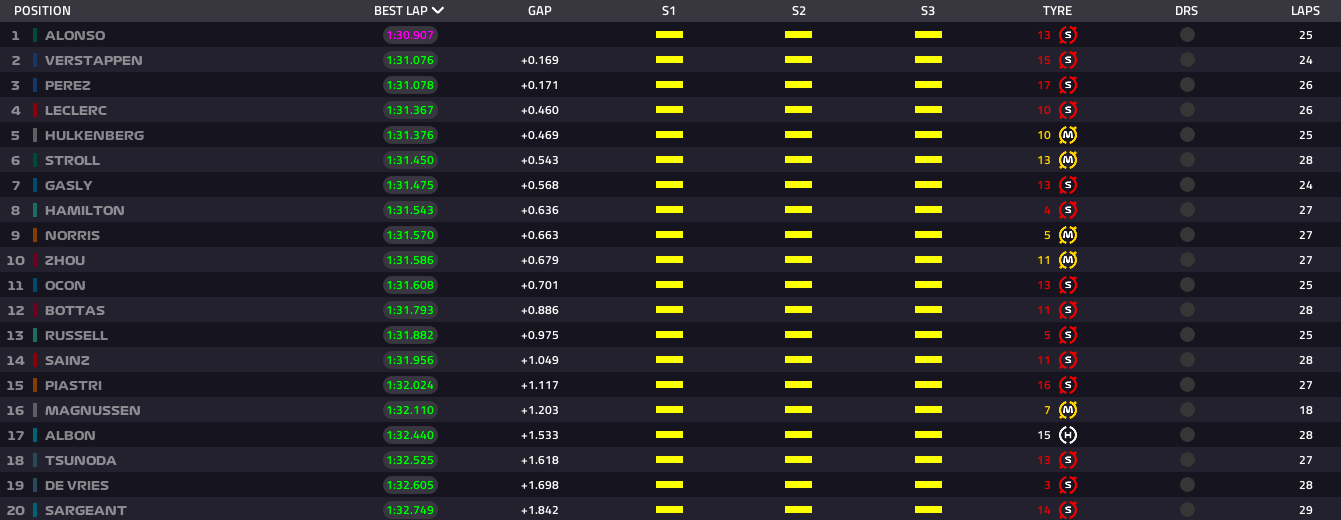Image resolution: width=1341 pixels, height=520 pixels.
Task: Click De Vries's soft tyre icon
Action: [x=1068, y=485]
